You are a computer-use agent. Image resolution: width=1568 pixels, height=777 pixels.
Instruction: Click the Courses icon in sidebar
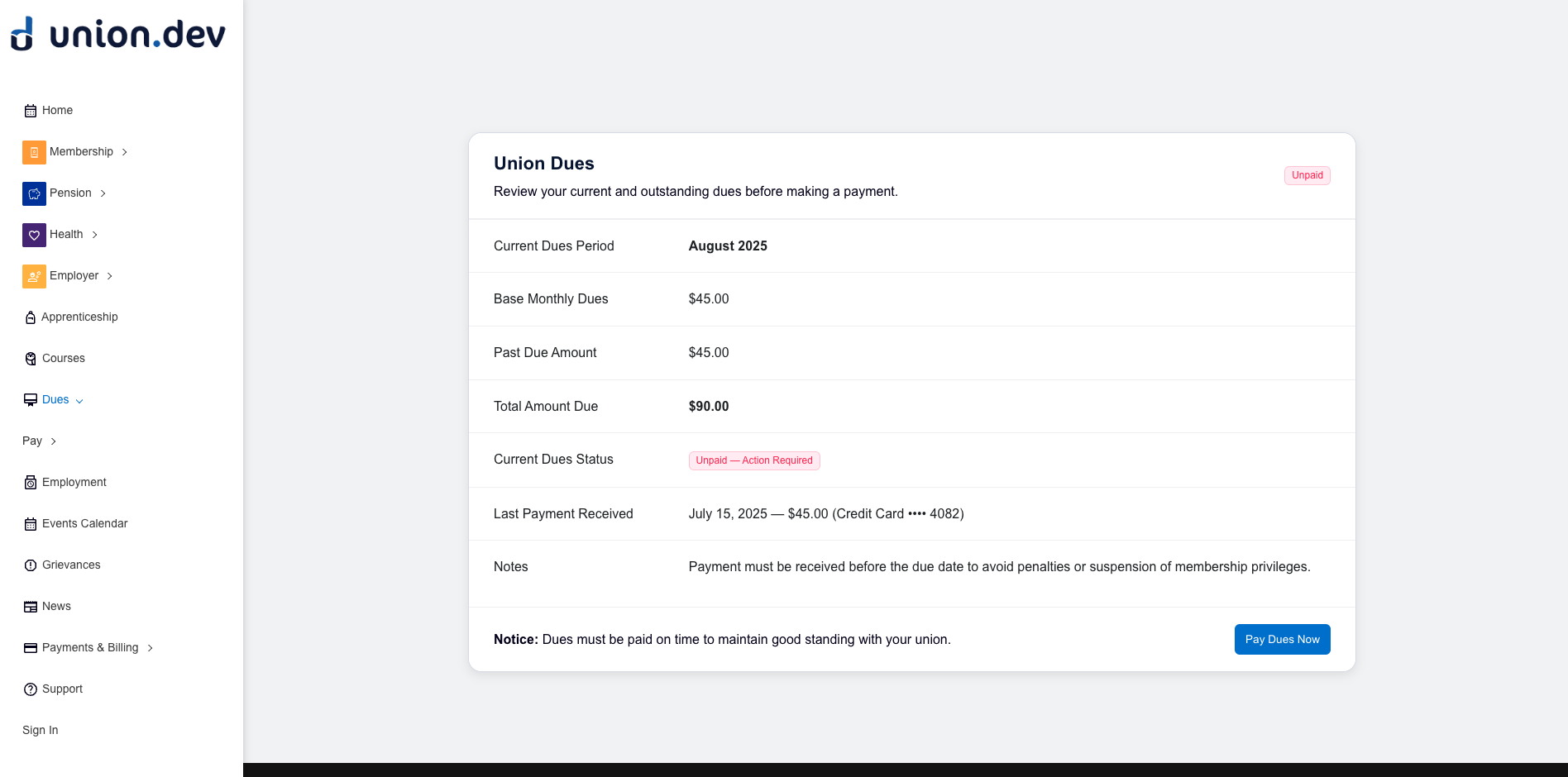31,359
